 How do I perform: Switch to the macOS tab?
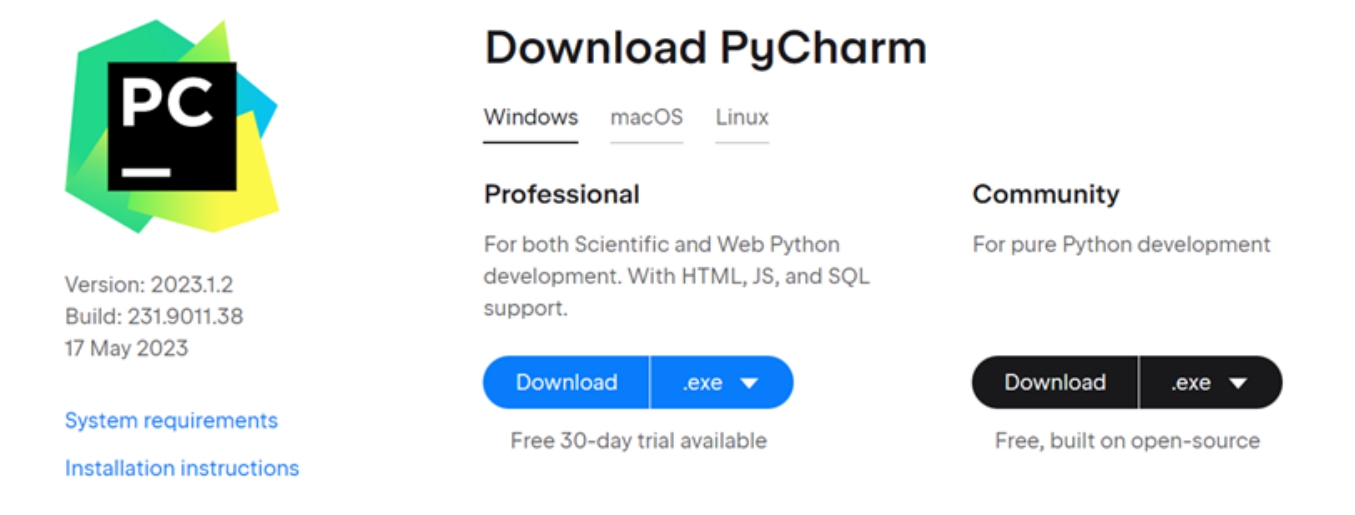[x=647, y=117]
